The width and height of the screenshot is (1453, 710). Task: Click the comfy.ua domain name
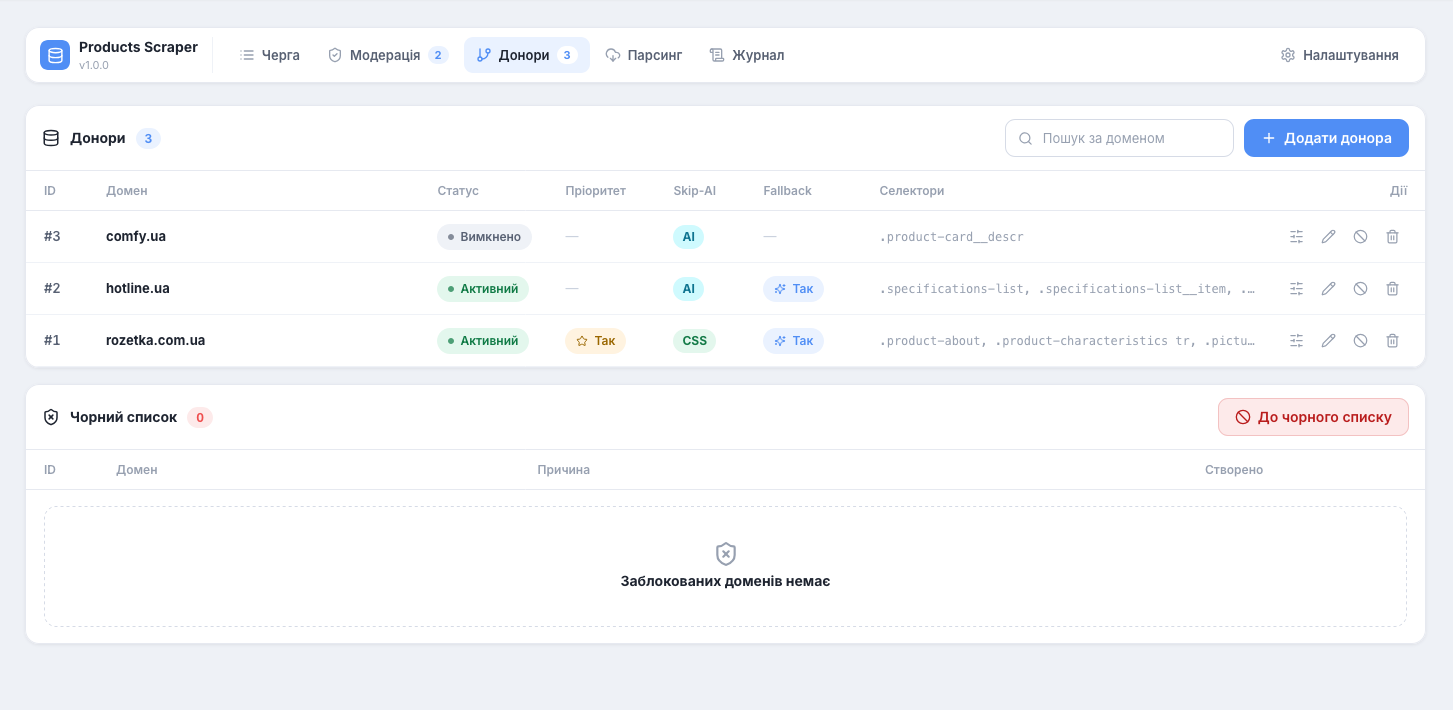136,237
